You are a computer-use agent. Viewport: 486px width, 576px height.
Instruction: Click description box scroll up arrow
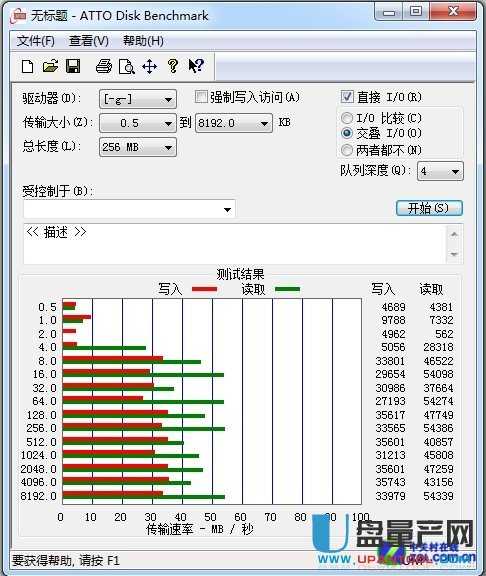pos(454,234)
